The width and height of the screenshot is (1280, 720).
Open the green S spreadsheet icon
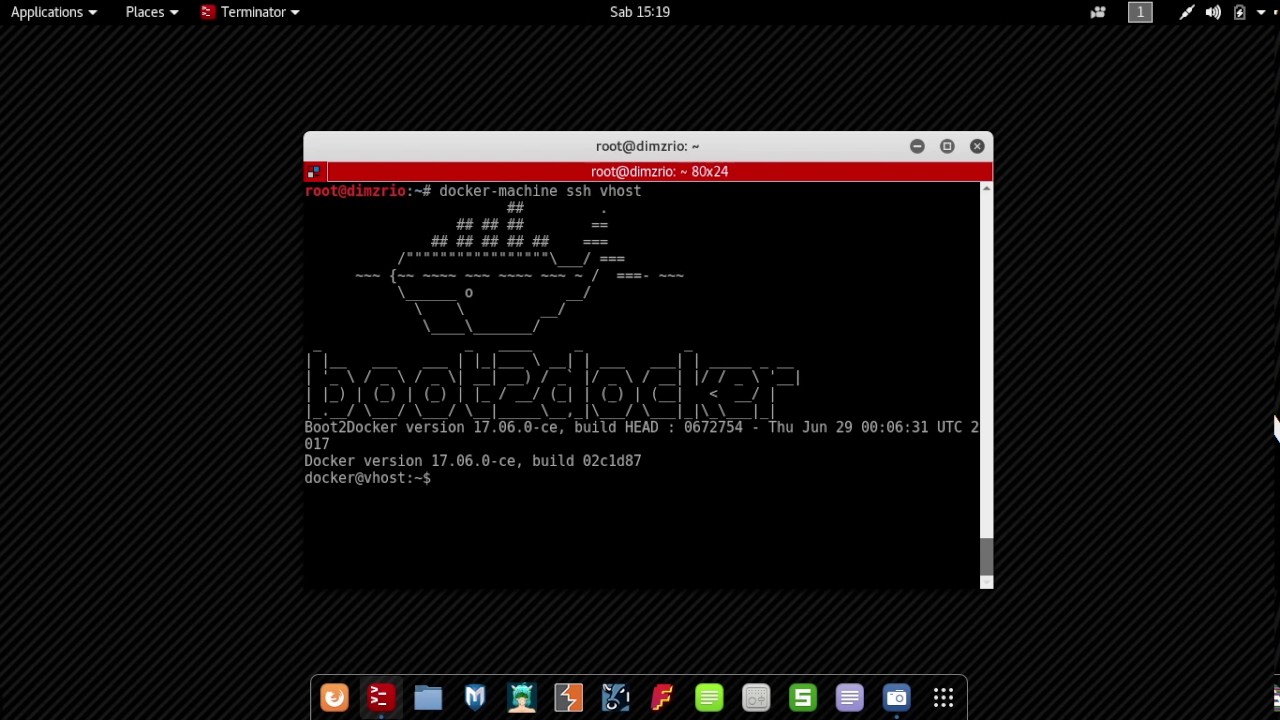[x=803, y=697]
